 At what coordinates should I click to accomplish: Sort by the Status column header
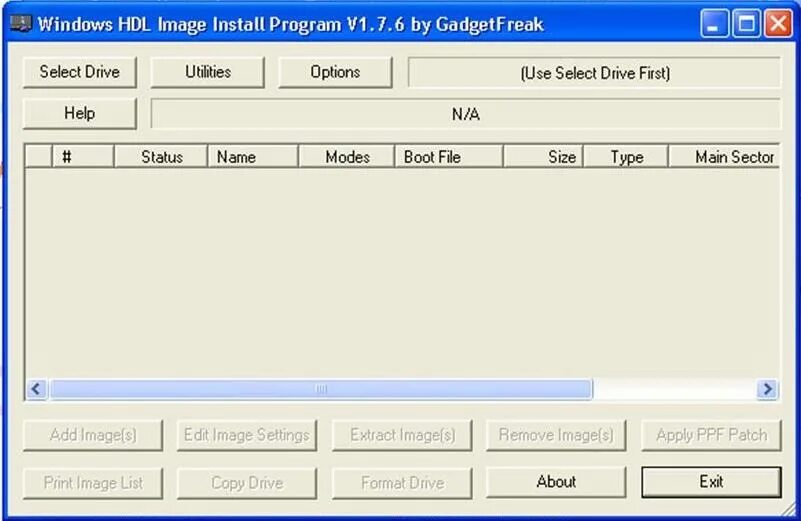click(x=160, y=156)
